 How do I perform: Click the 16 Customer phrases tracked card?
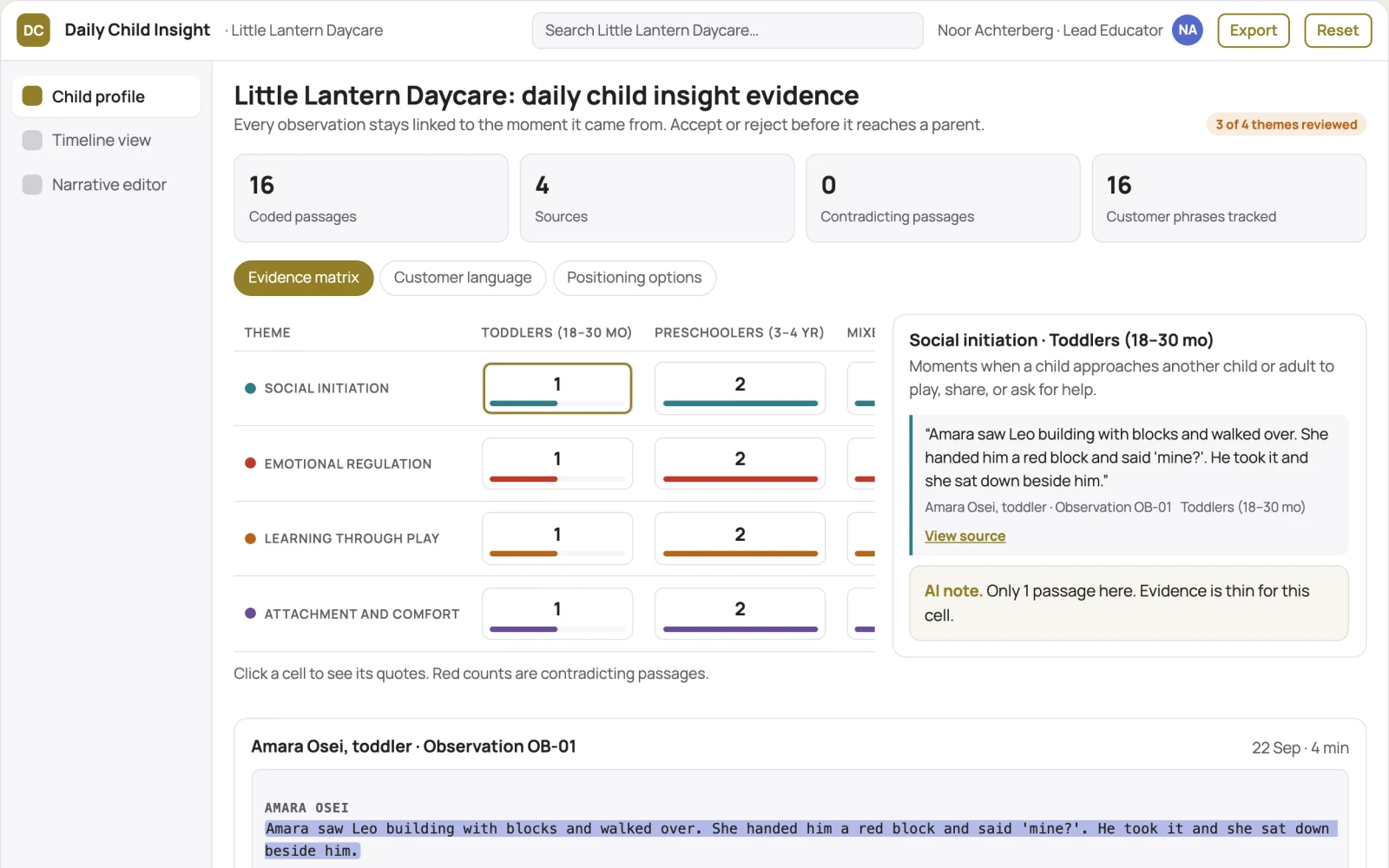[x=1228, y=198]
